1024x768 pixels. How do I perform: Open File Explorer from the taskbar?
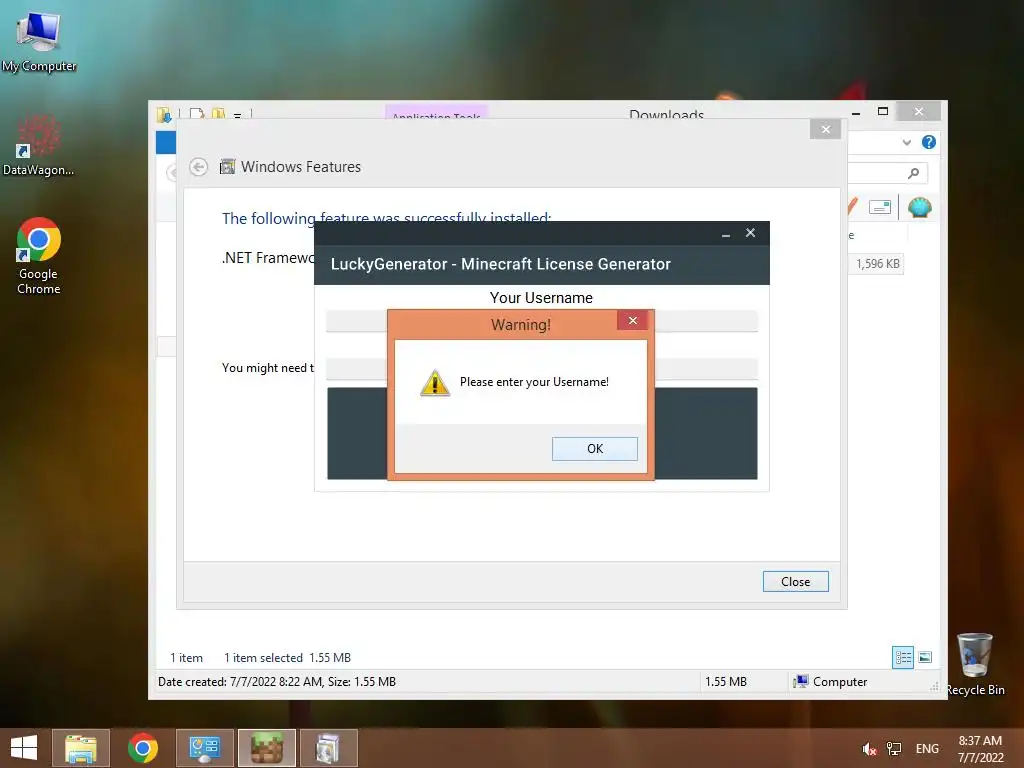coord(81,748)
